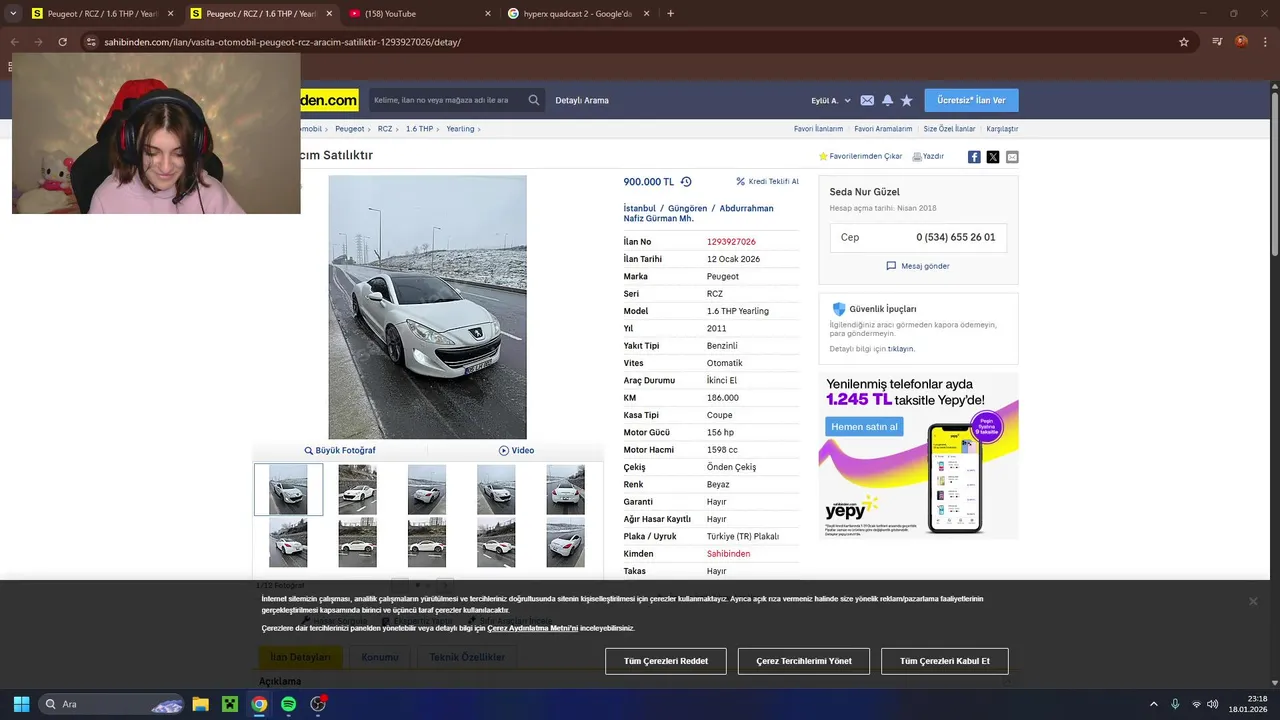Close the YouTube tab
1280x720 pixels.
488,13
